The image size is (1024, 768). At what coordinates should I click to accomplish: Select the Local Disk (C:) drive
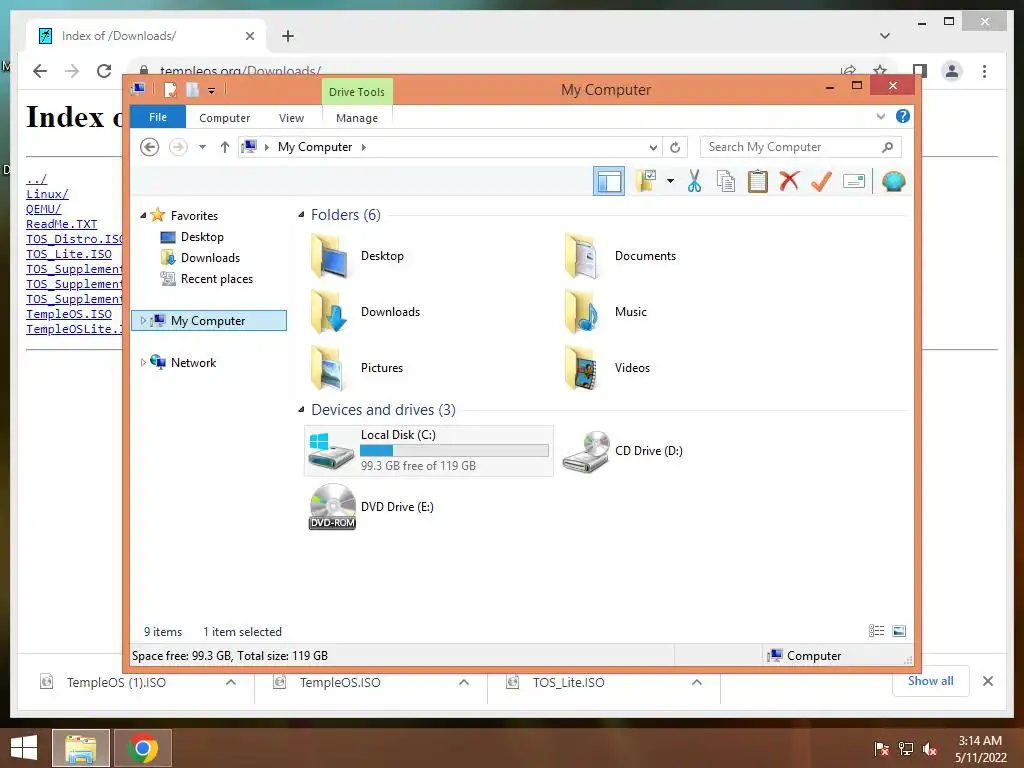click(x=428, y=451)
